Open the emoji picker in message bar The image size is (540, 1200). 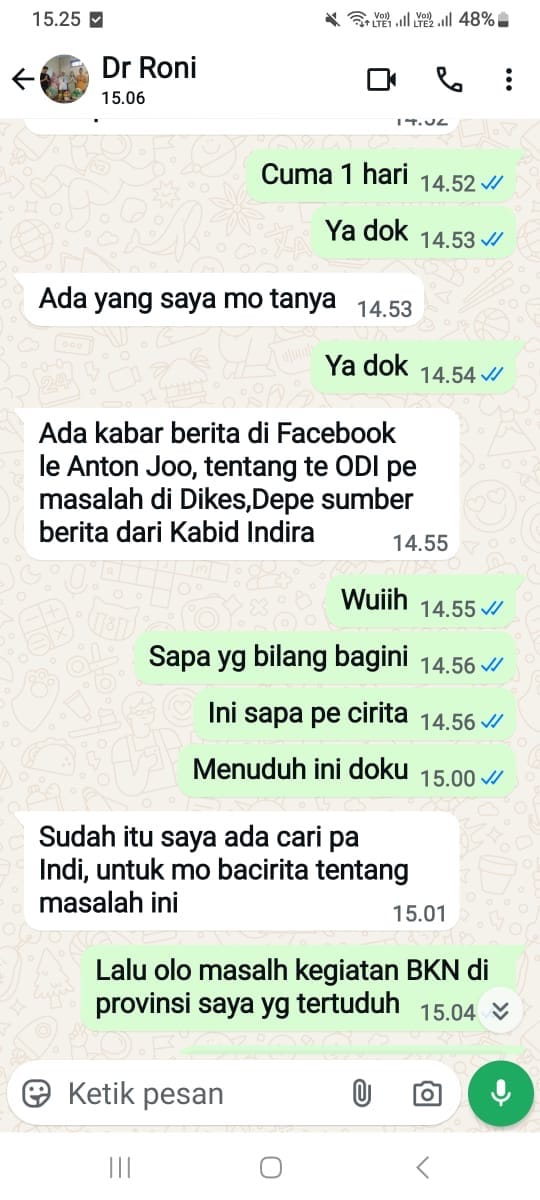pyautogui.click(x=37, y=1094)
